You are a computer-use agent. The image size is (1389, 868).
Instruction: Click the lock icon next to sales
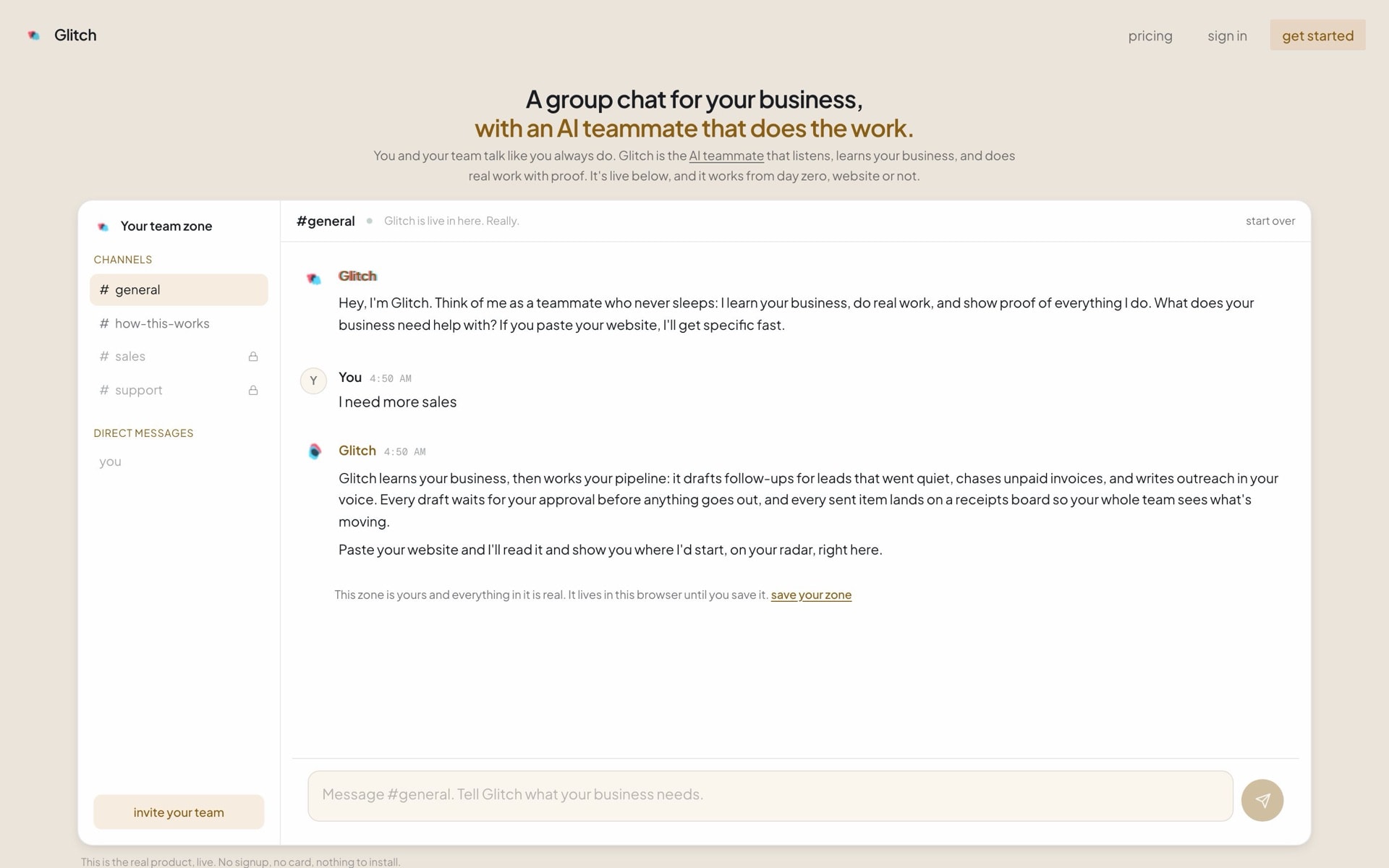[253, 357]
